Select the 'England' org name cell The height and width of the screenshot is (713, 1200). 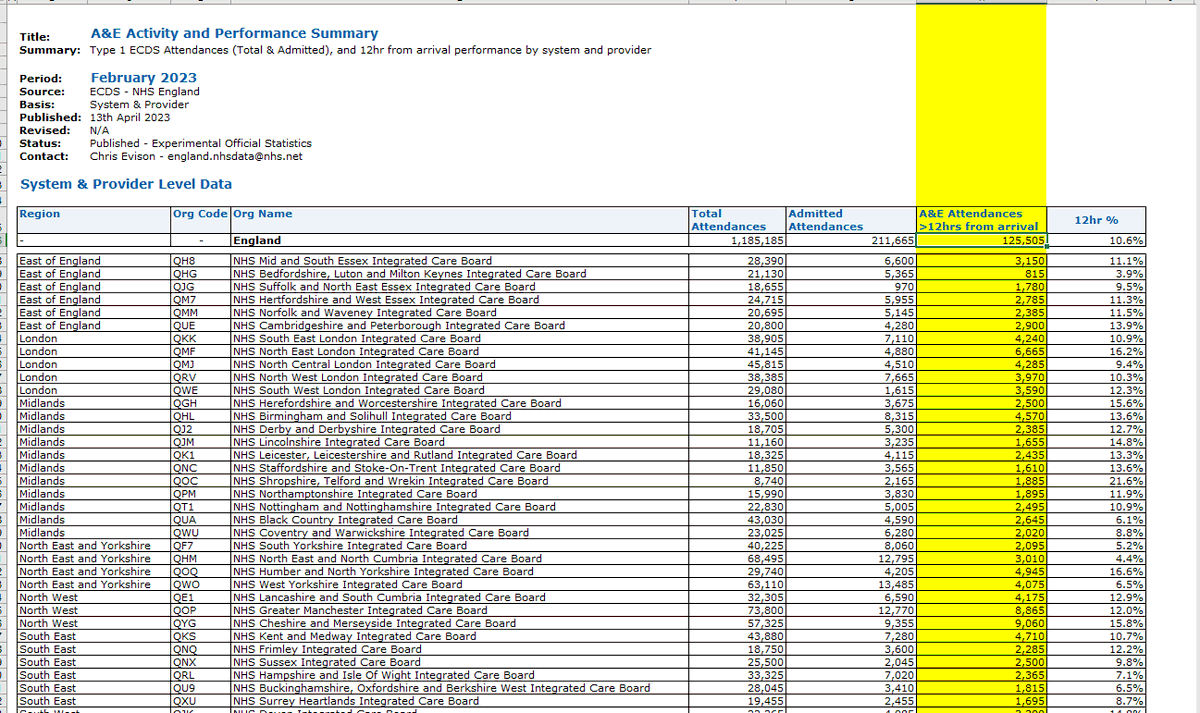point(460,240)
